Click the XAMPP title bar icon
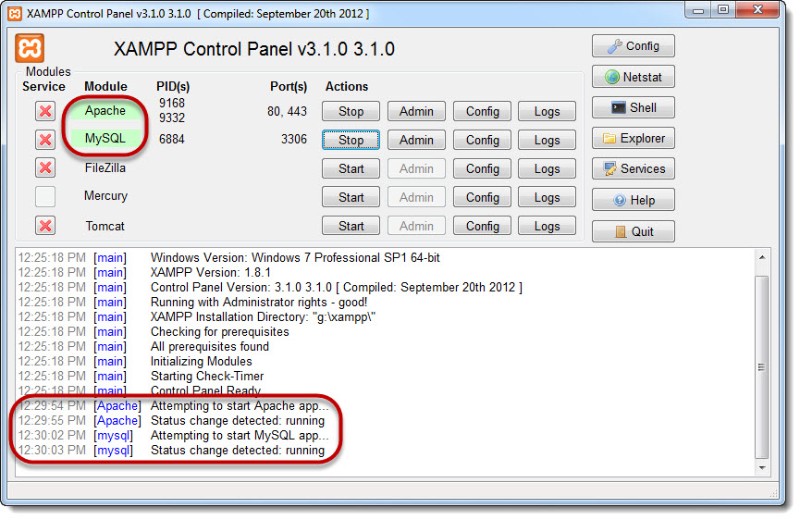Viewport: 800px width, 520px height. tap(15, 13)
